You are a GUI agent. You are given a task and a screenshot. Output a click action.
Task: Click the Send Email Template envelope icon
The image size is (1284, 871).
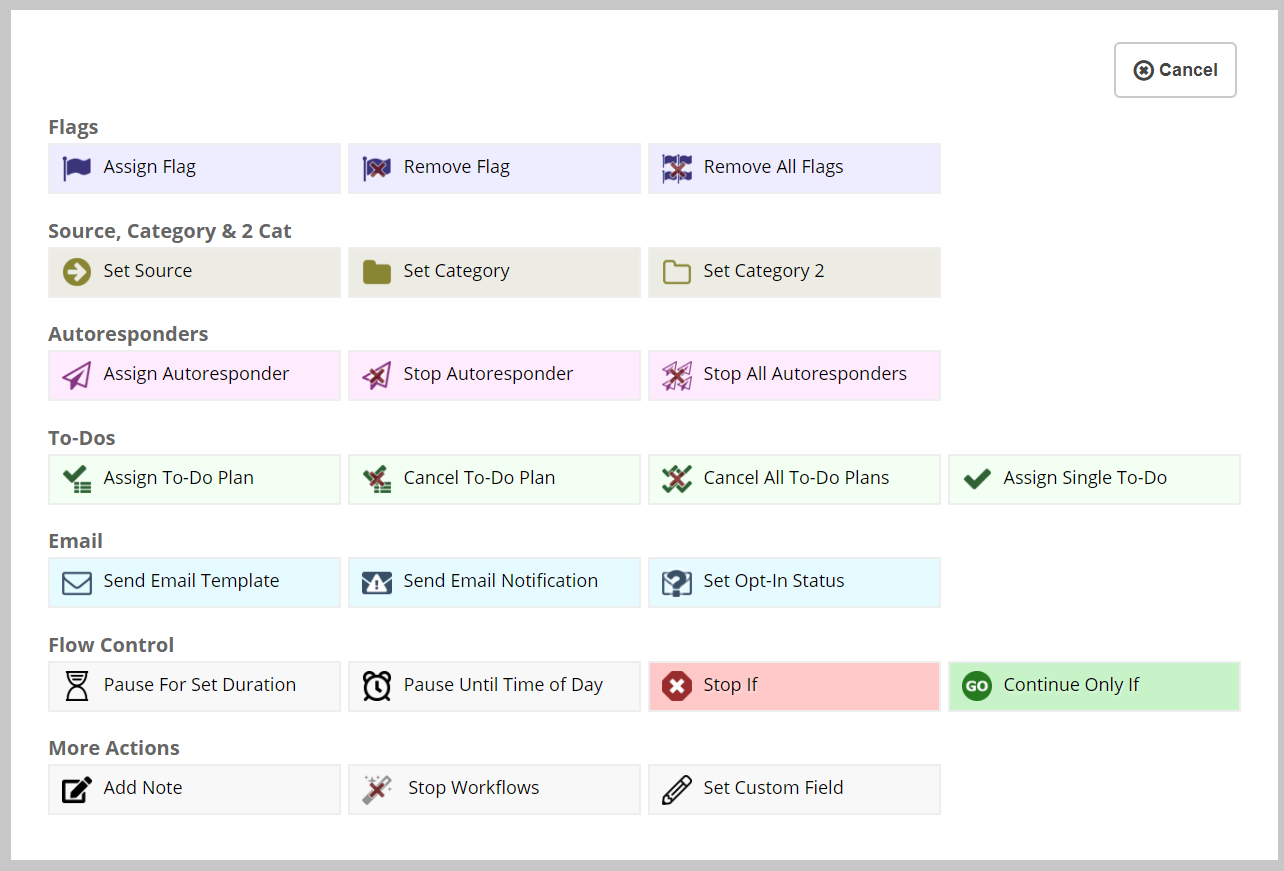(x=76, y=581)
